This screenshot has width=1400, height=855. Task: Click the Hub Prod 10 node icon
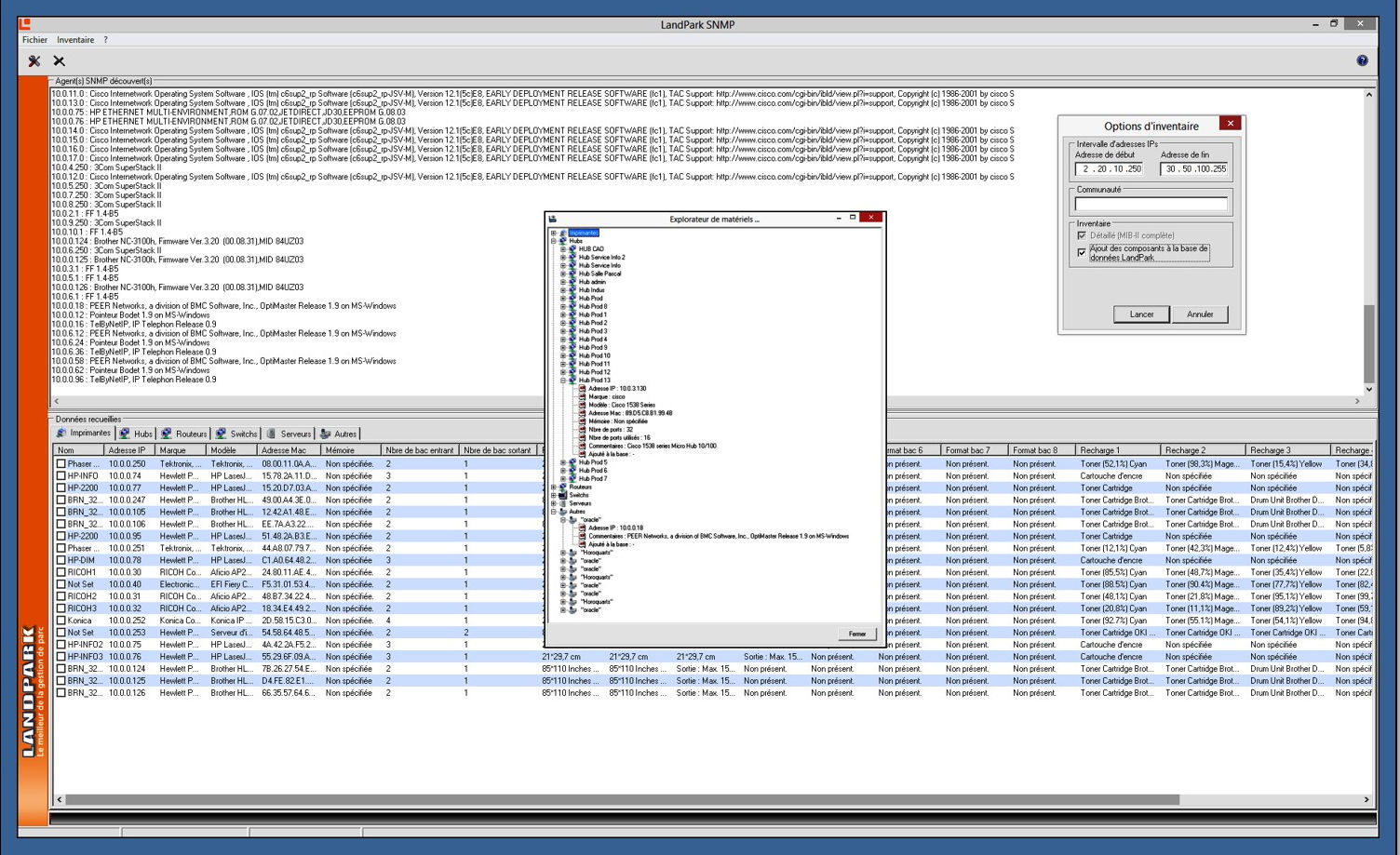(x=572, y=355)
